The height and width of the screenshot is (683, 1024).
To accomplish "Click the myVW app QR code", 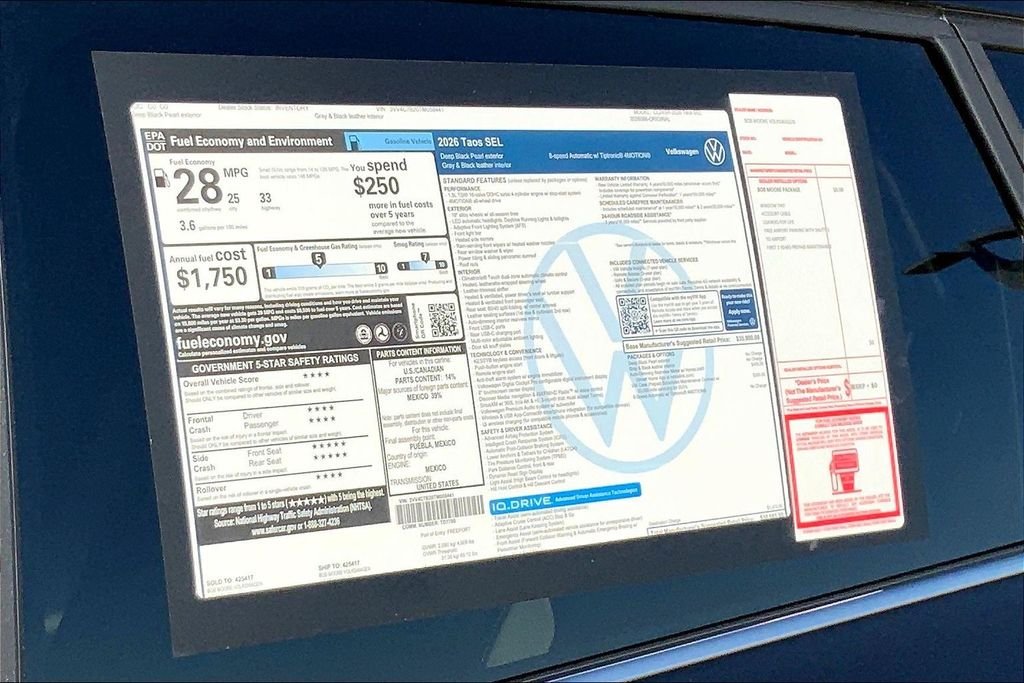I will point(633,315).
